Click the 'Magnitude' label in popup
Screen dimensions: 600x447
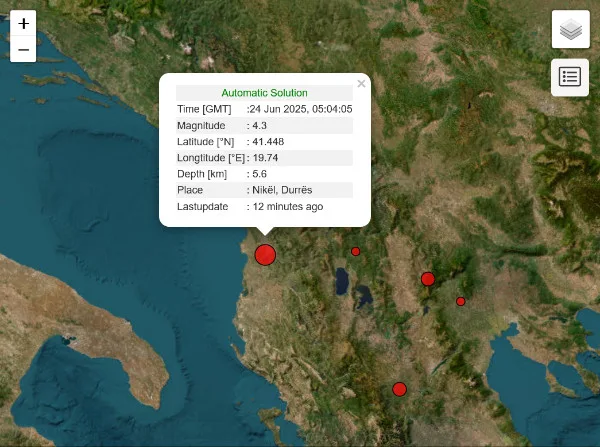[201, 126]
